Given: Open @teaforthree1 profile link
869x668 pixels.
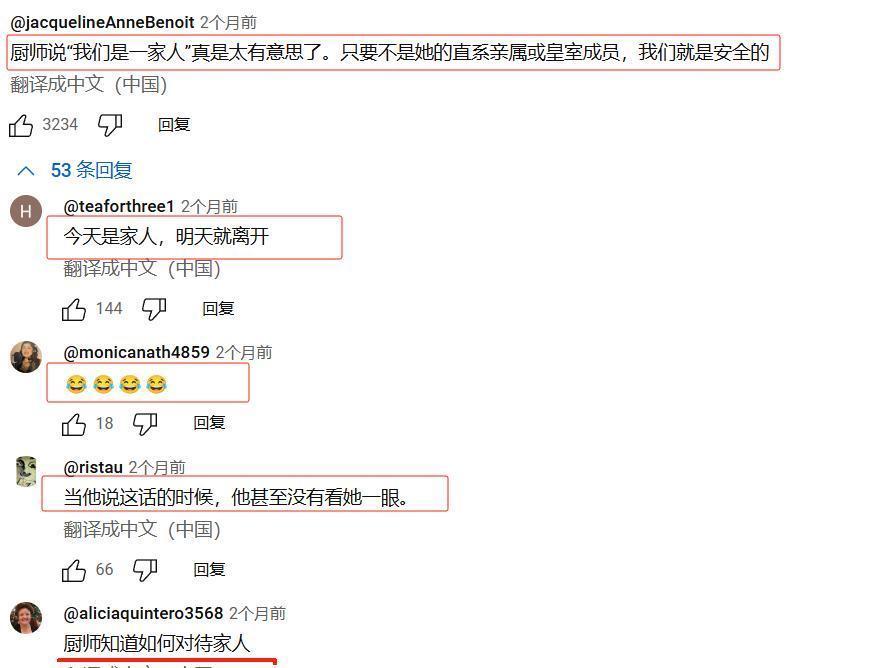Looking at the screenshot, I should click(x=119, y=206).
